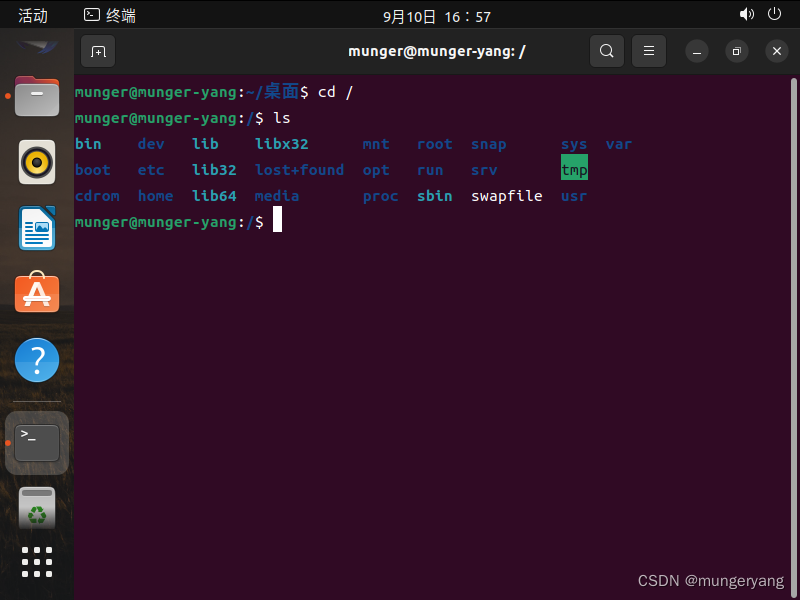The height and width of the screenshot is (600, 800).
Task: Maximize the terminal window
Action: (736, 52)
